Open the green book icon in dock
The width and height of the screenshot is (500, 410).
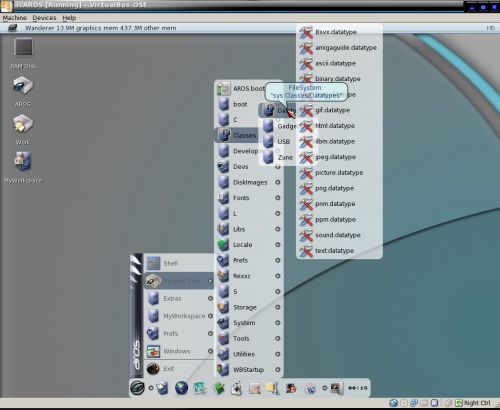pyautogui.click(x=219, y=388)
